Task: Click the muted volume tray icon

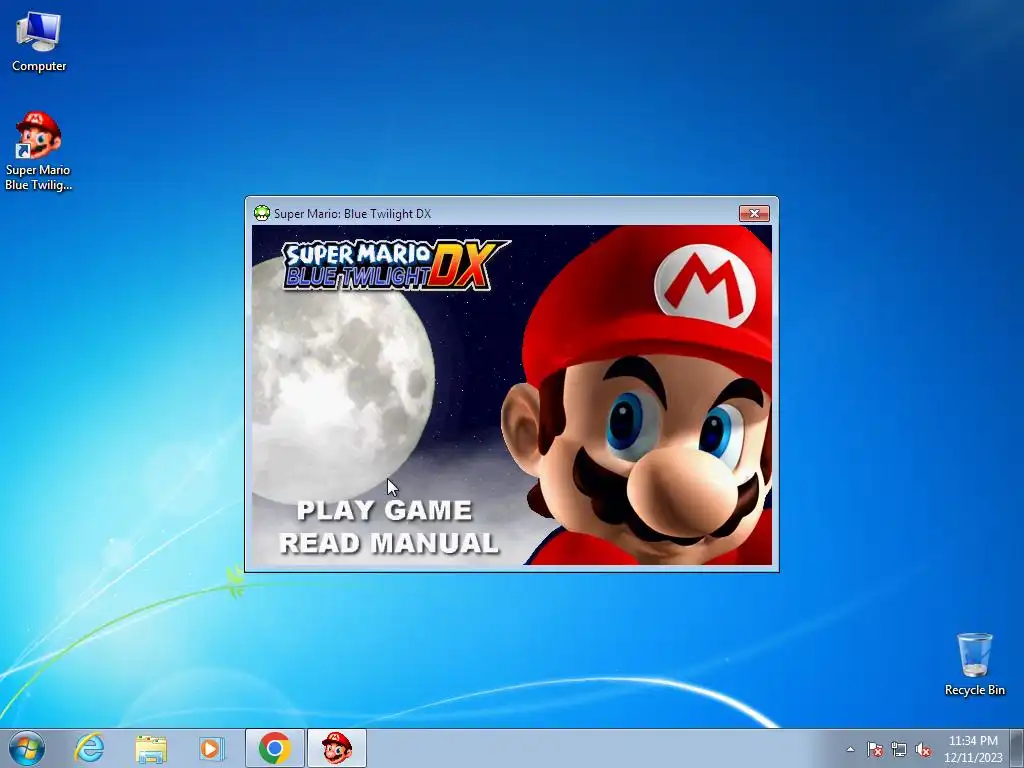Action: [x=923, y=749]
